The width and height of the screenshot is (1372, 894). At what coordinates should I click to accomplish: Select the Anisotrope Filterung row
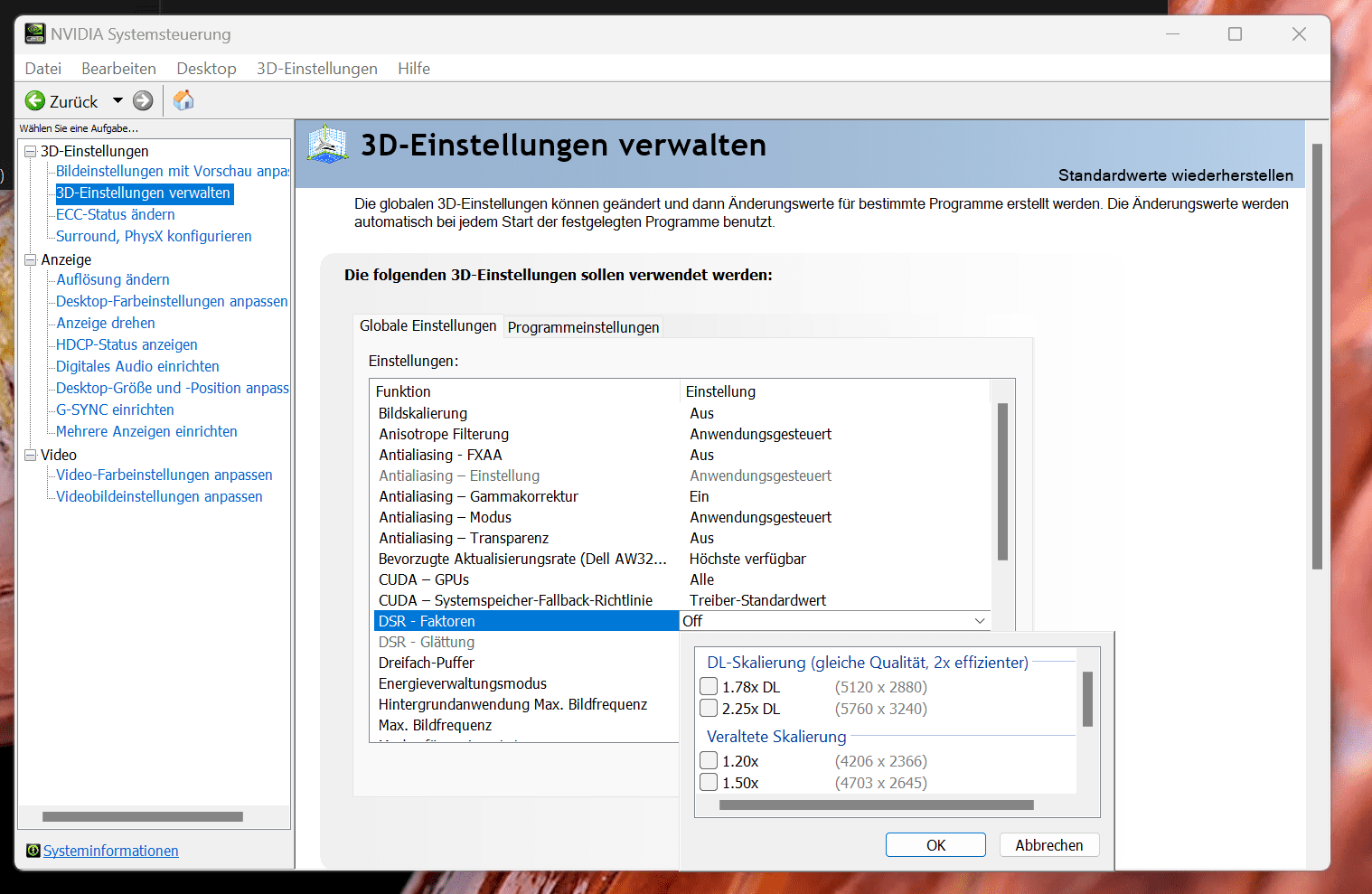tap(682, 434)
